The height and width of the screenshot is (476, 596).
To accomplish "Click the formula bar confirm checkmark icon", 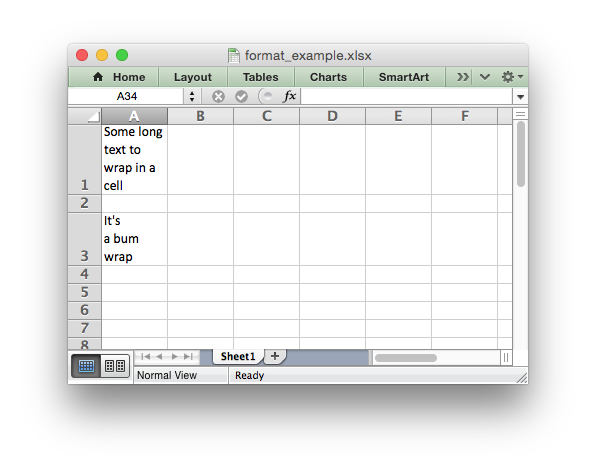I will [241, 97].
